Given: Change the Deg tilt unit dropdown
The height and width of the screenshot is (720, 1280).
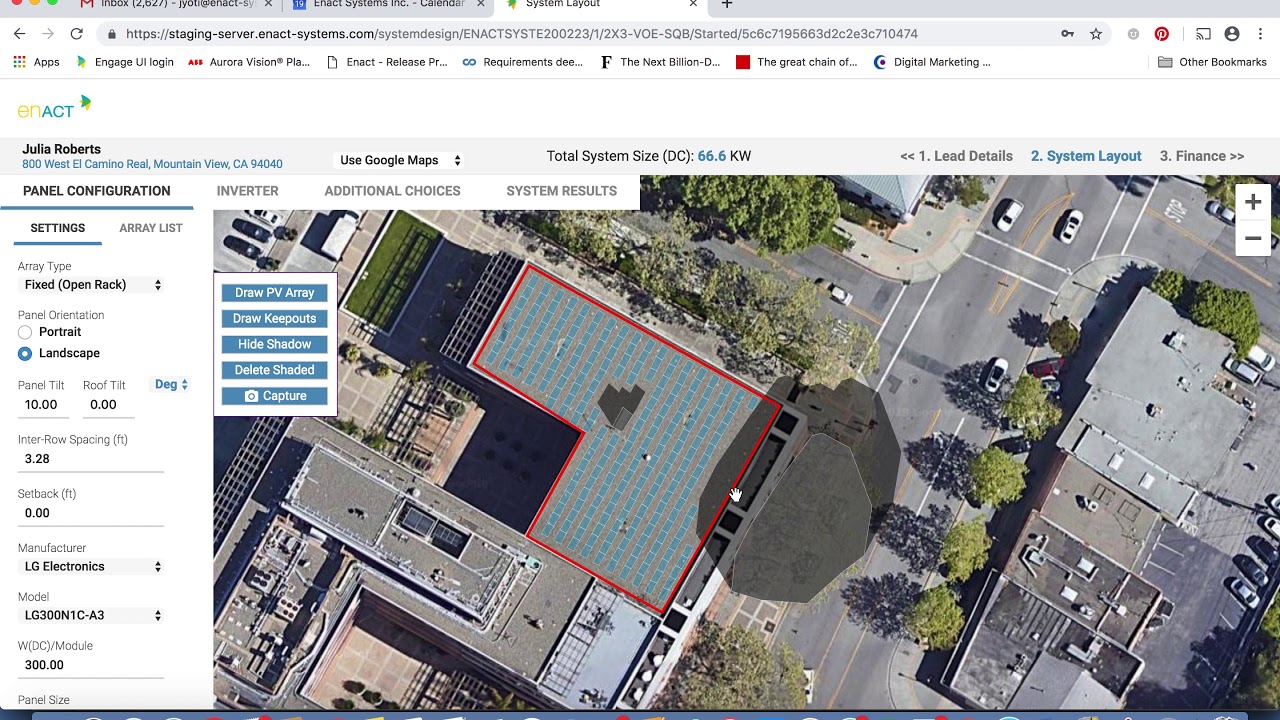Looking at the screenshot, I should [171, 384].
